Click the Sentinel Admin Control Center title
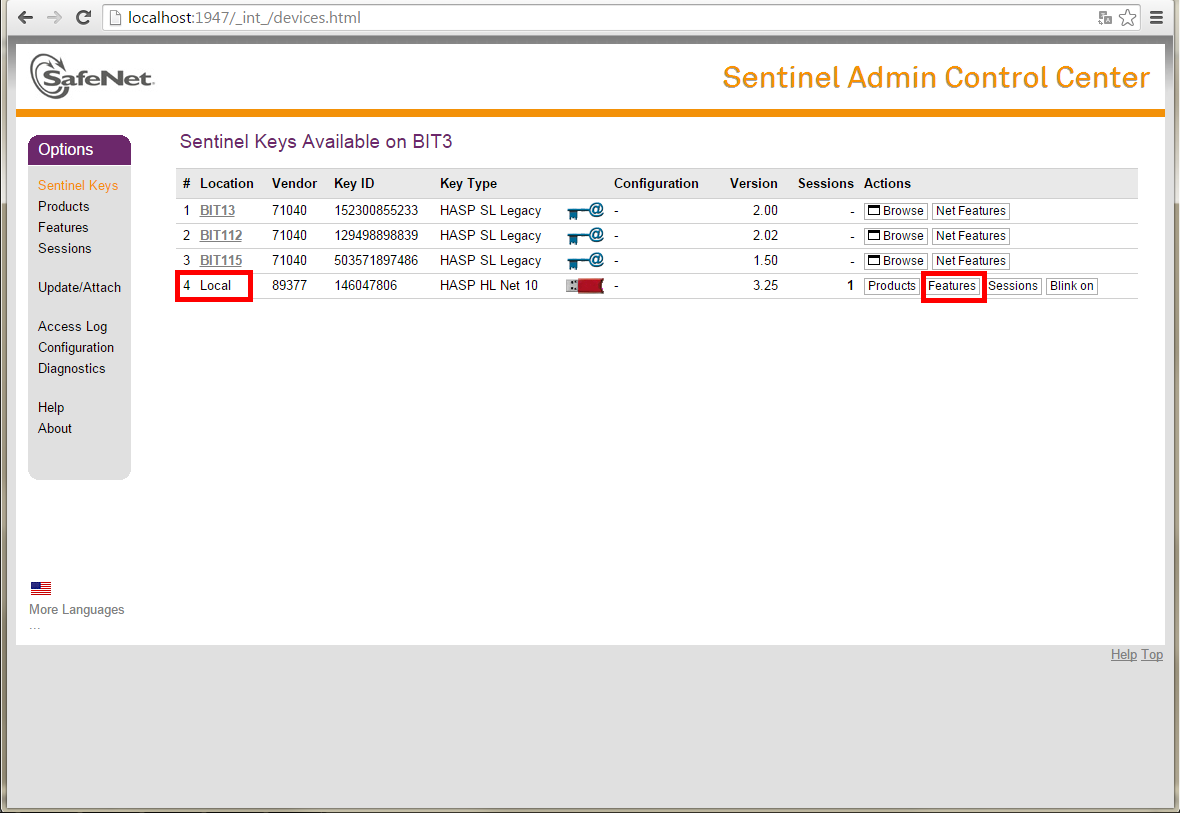This screenshot has width=1180, height=813. click(x=936, y=78)
